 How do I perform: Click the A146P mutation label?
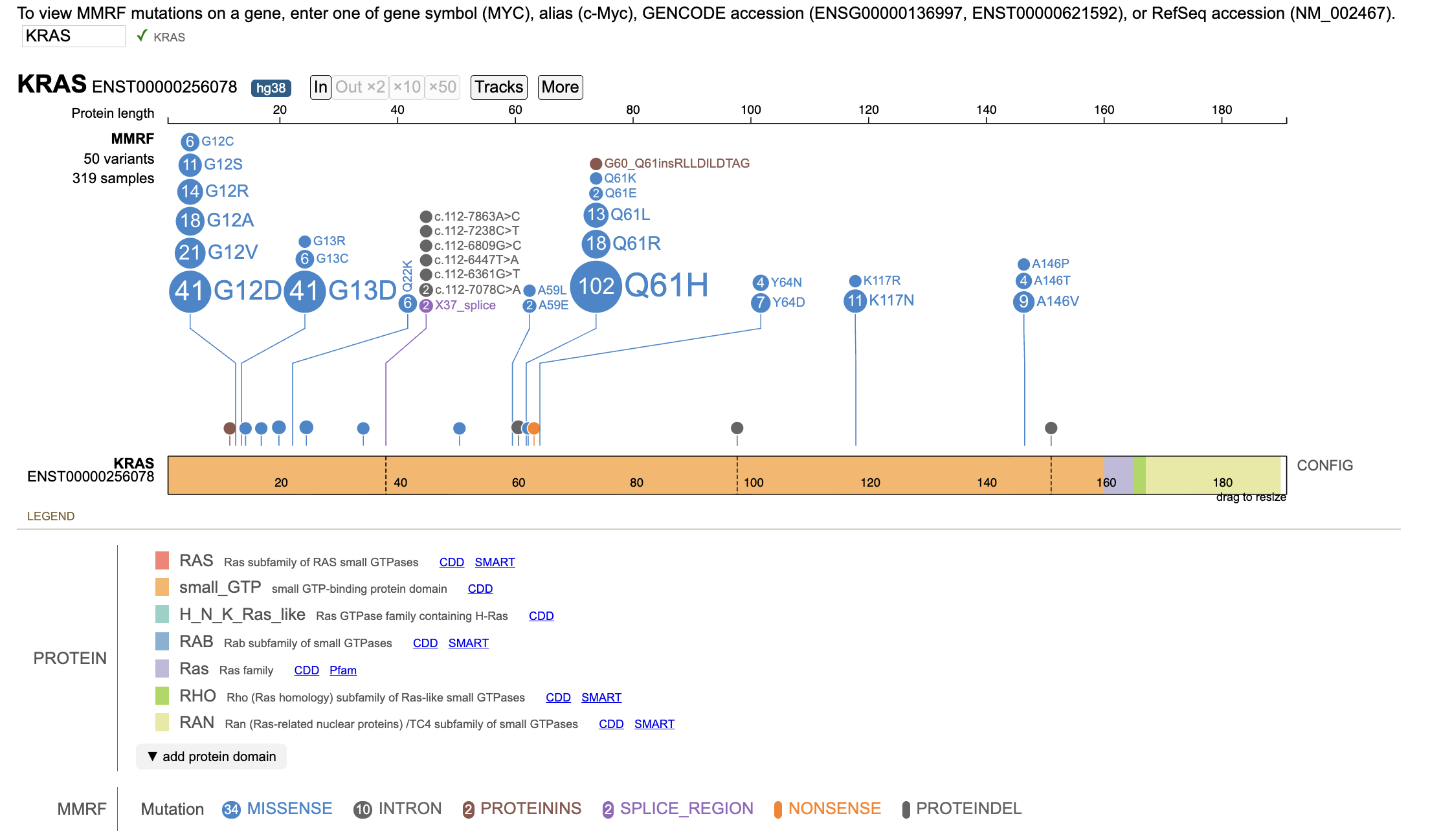tap(1050, 264)
